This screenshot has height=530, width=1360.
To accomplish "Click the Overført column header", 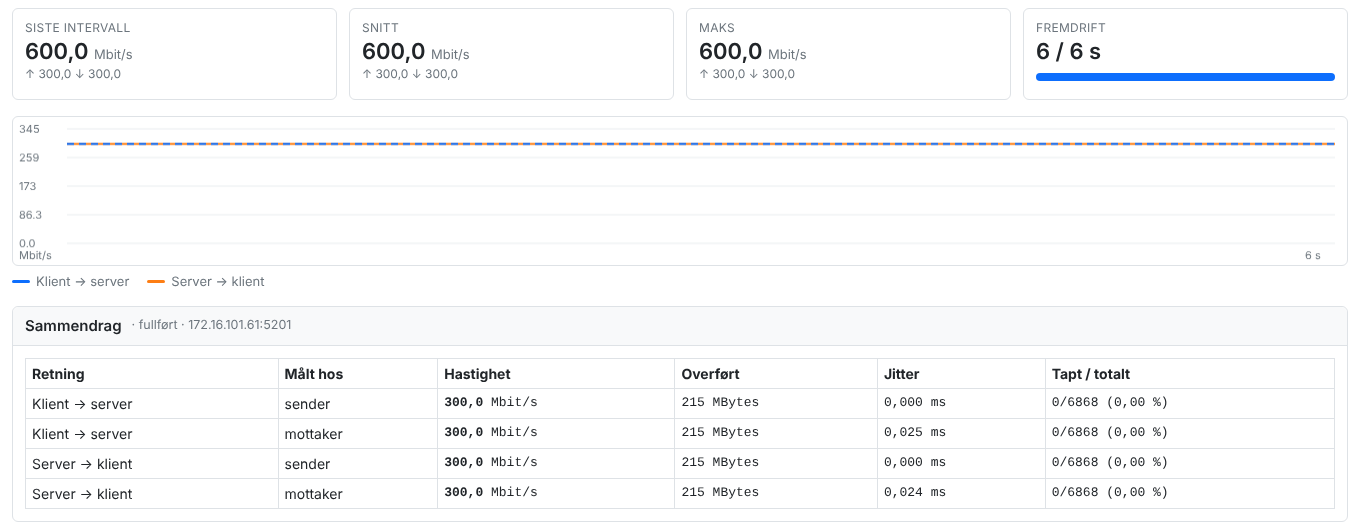I will click(710, 374).
